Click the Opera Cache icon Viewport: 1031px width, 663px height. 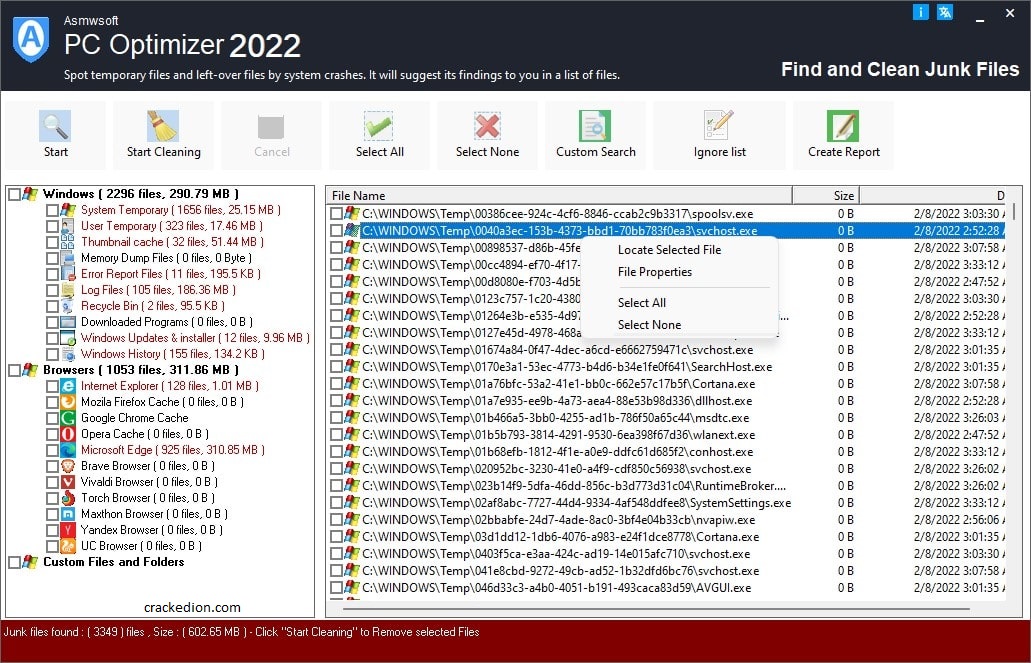click(68, 434)
